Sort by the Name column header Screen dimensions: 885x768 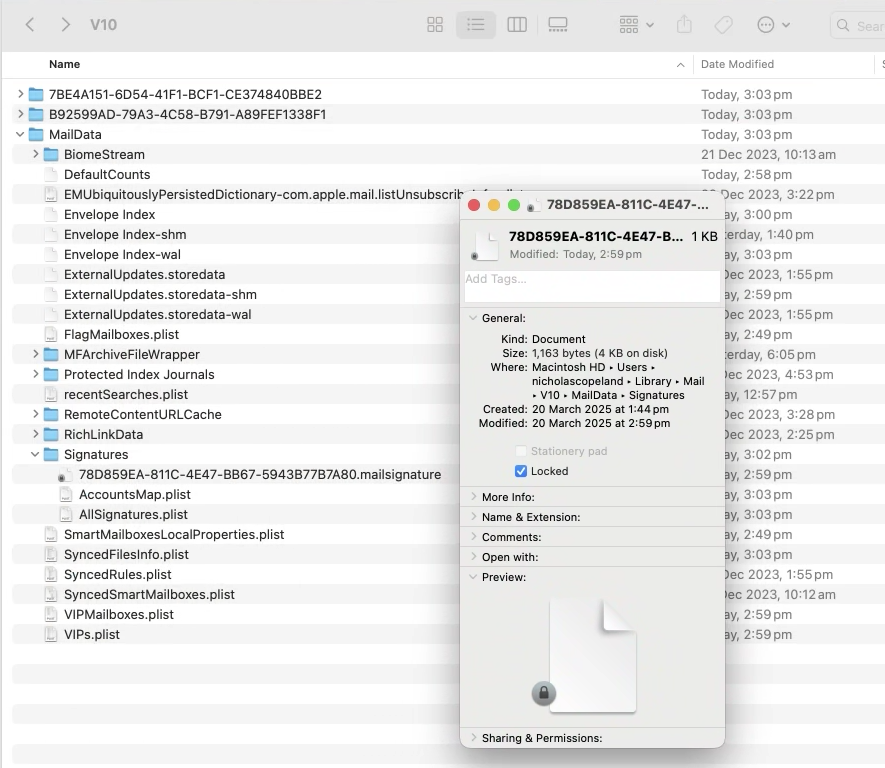(64, 64)
